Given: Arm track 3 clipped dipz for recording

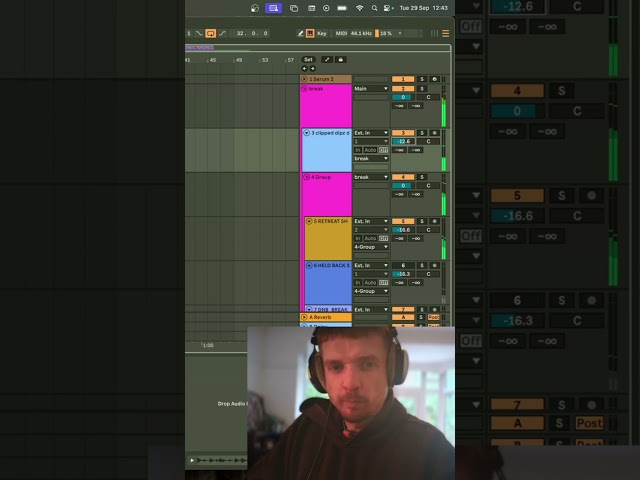Looking at the screenshot, I should pyautogui.click(x=434, y=133).
